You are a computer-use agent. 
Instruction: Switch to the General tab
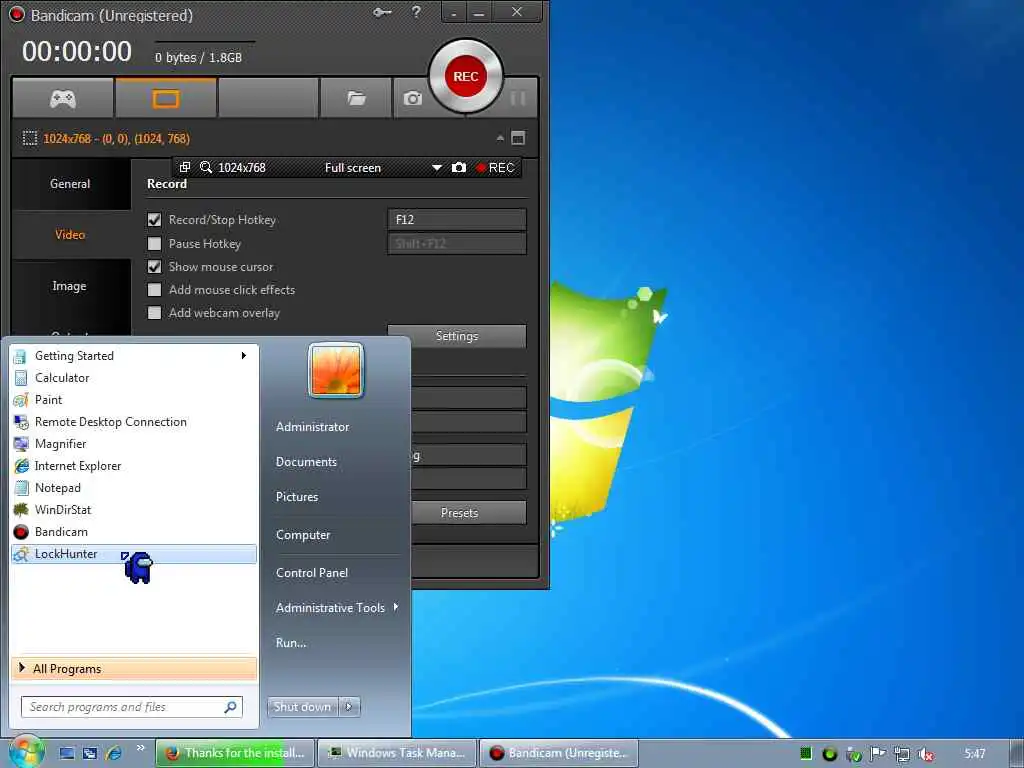click(71, 184)
